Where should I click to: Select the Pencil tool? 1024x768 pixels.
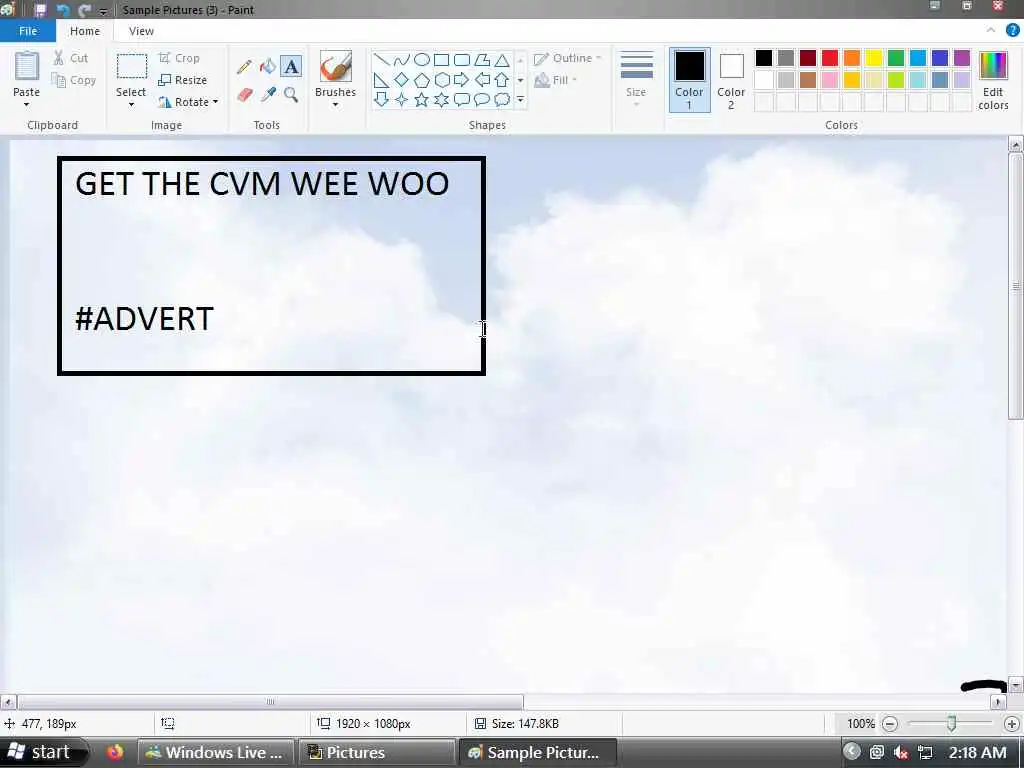[244, 67]
